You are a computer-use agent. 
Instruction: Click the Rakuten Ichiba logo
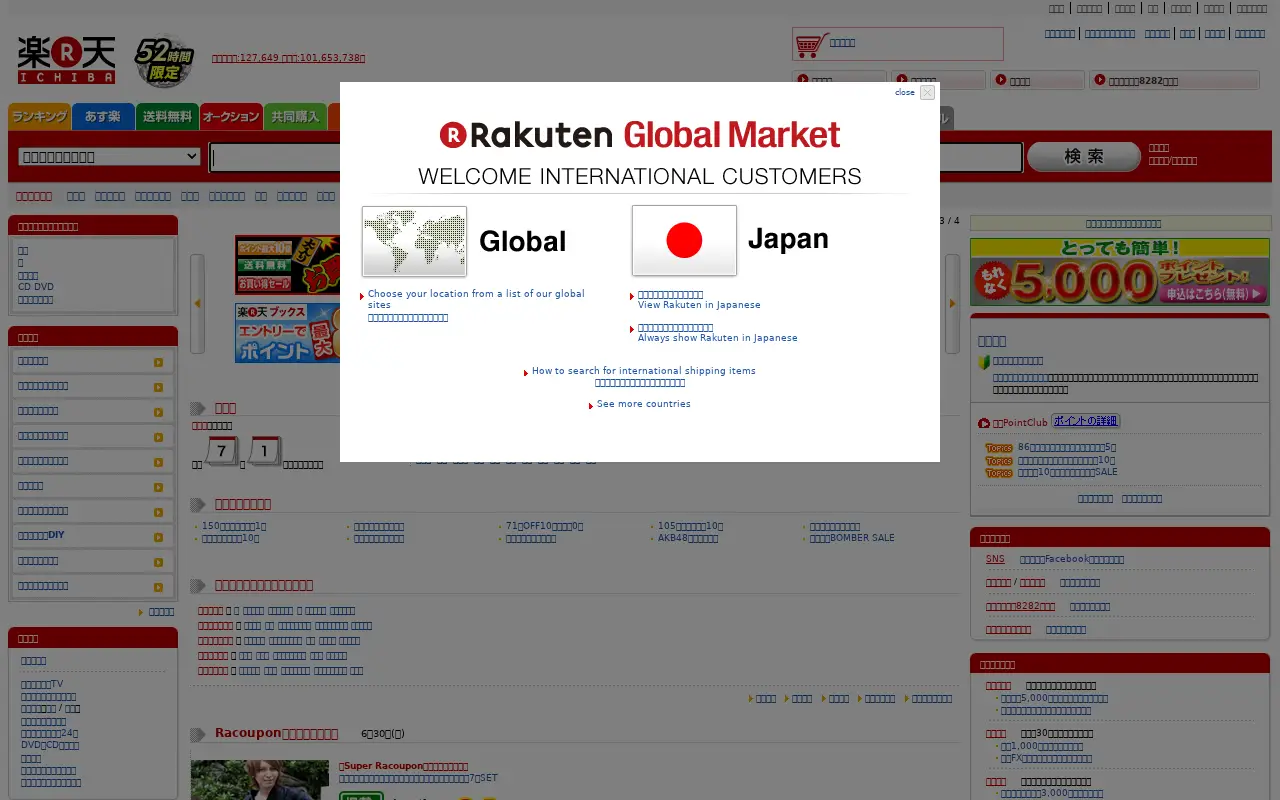[x=66, y=60]
